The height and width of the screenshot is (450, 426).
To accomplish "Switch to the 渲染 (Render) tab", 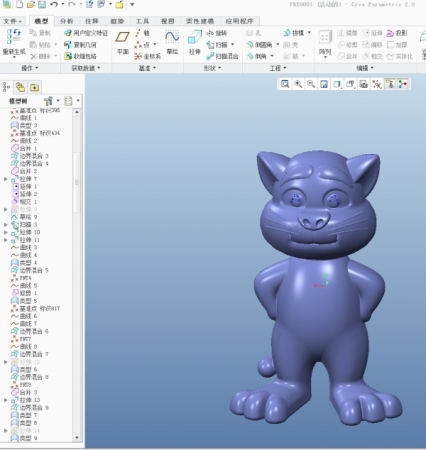I will (117, 21).
